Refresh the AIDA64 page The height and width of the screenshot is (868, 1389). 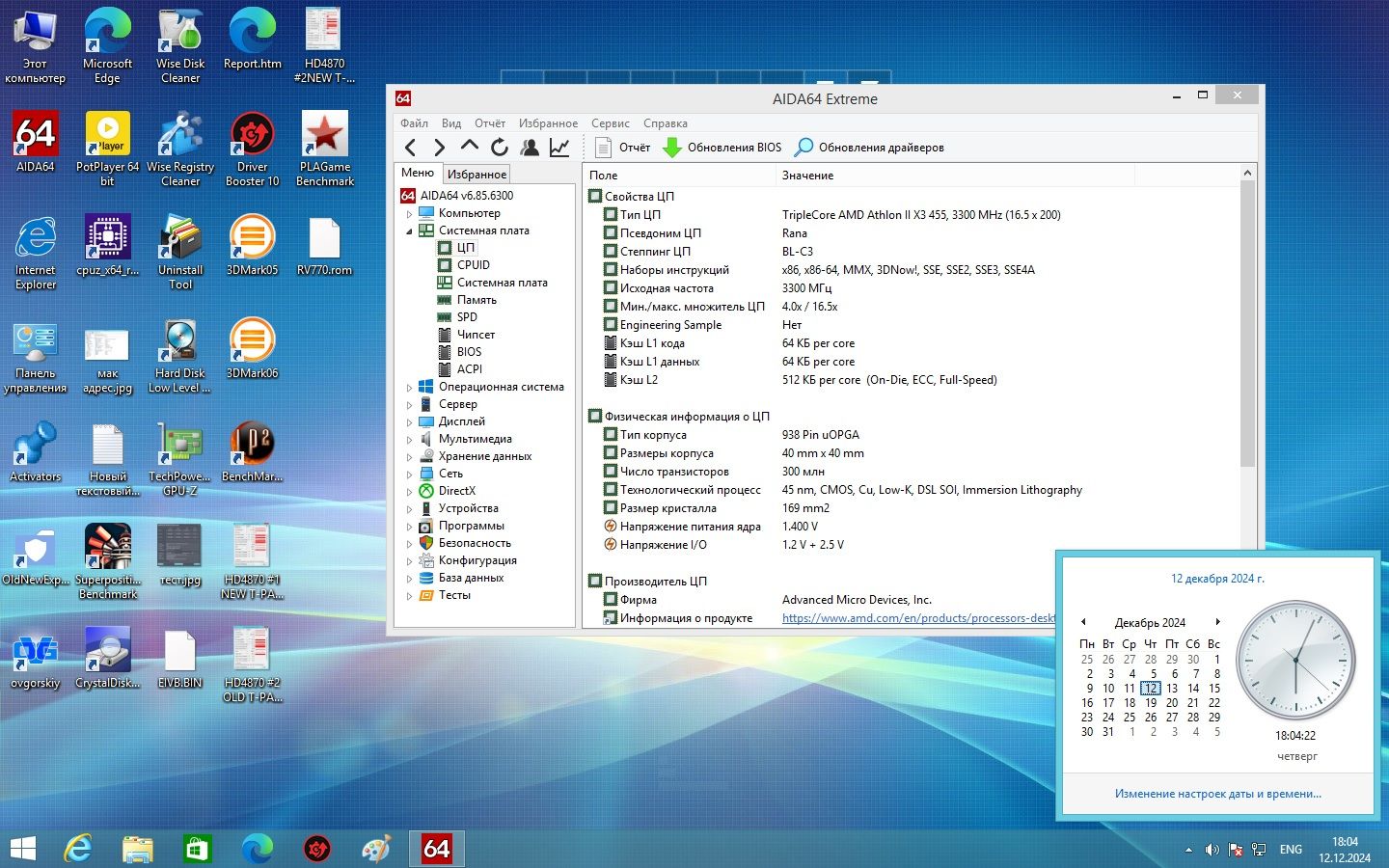(x=500, y=148)
